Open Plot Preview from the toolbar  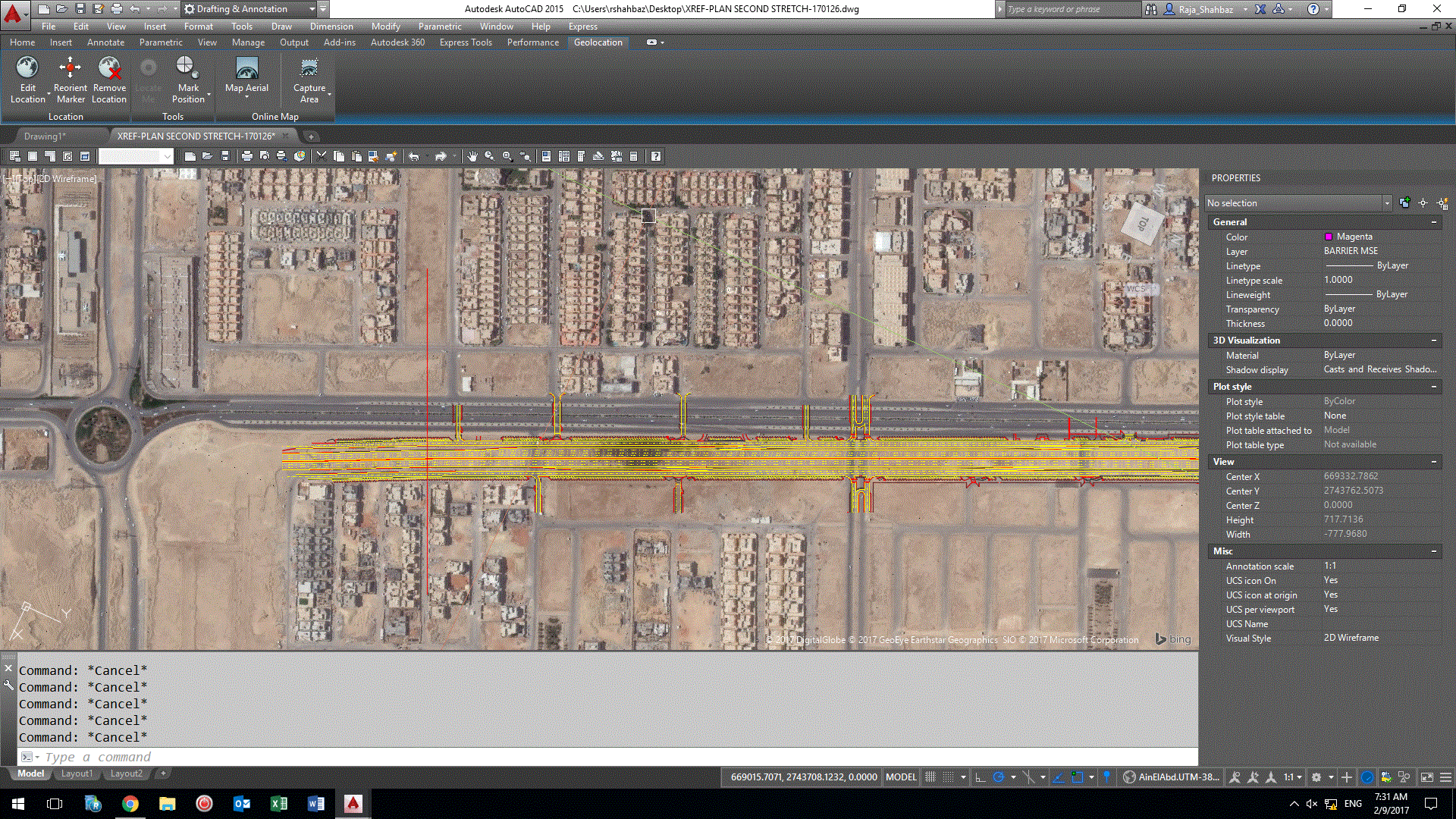pos(264,156)
